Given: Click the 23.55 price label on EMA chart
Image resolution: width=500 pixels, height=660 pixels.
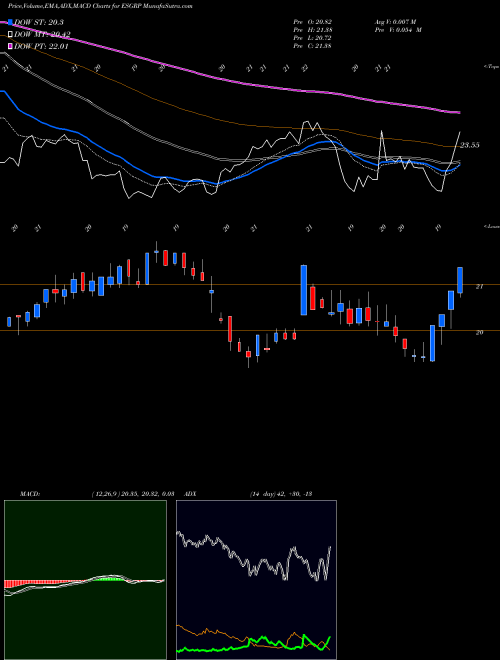Looking at the screenshot, I should coord(469,145).
